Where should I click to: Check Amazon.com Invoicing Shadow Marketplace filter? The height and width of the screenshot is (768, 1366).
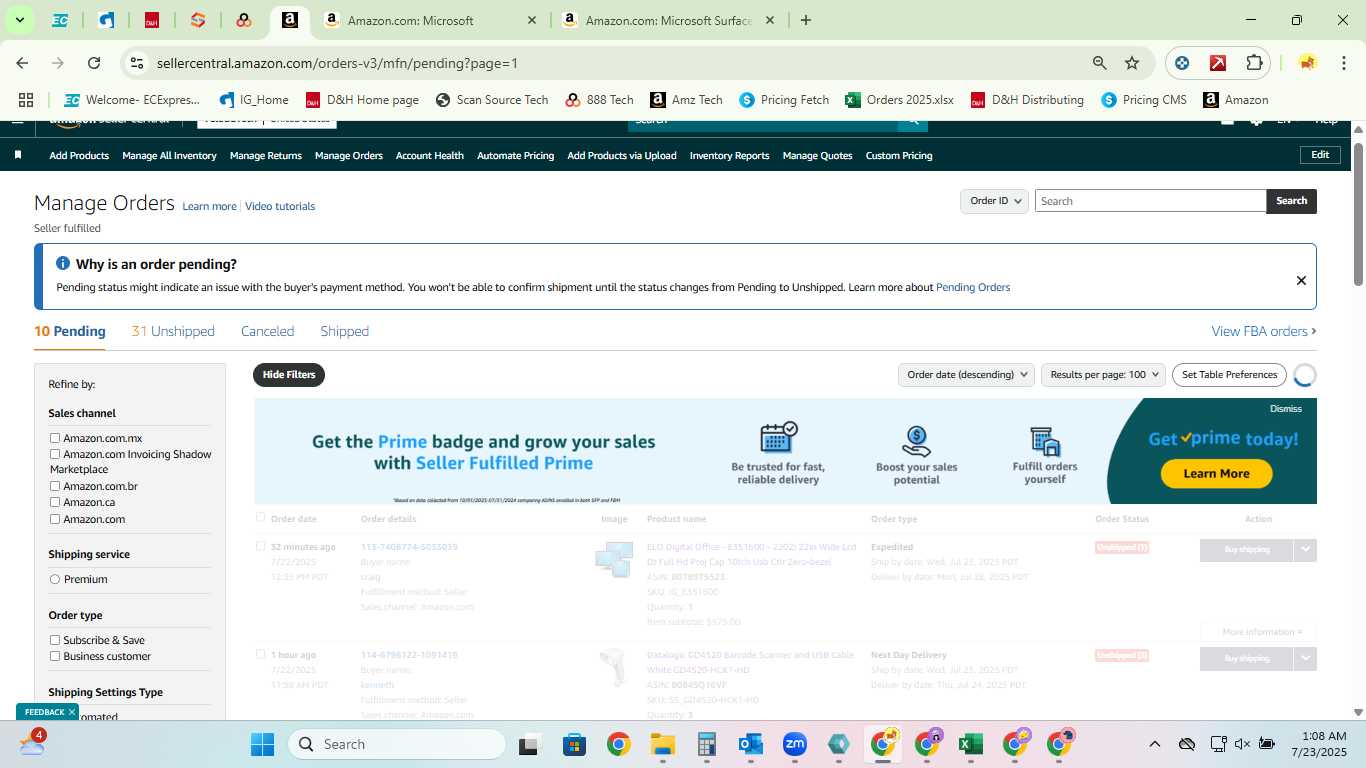coord(55,454)
